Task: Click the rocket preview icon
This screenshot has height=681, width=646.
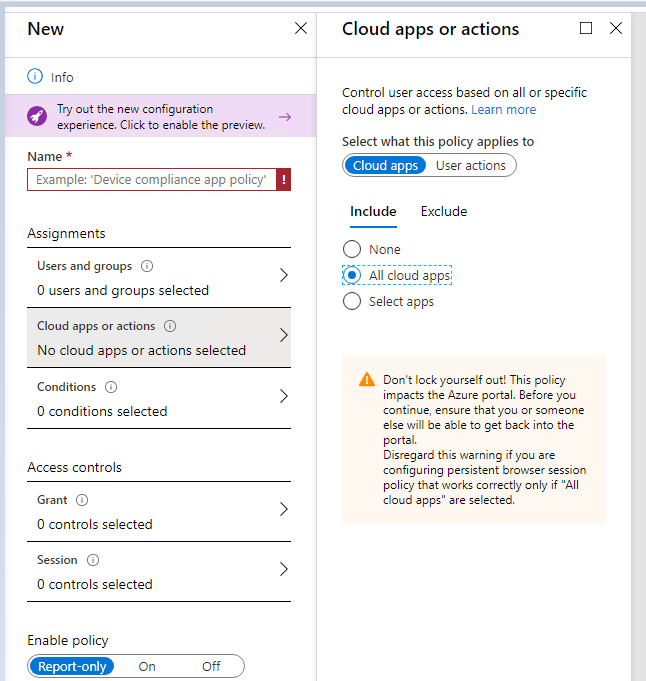Action: coord(36,117)
